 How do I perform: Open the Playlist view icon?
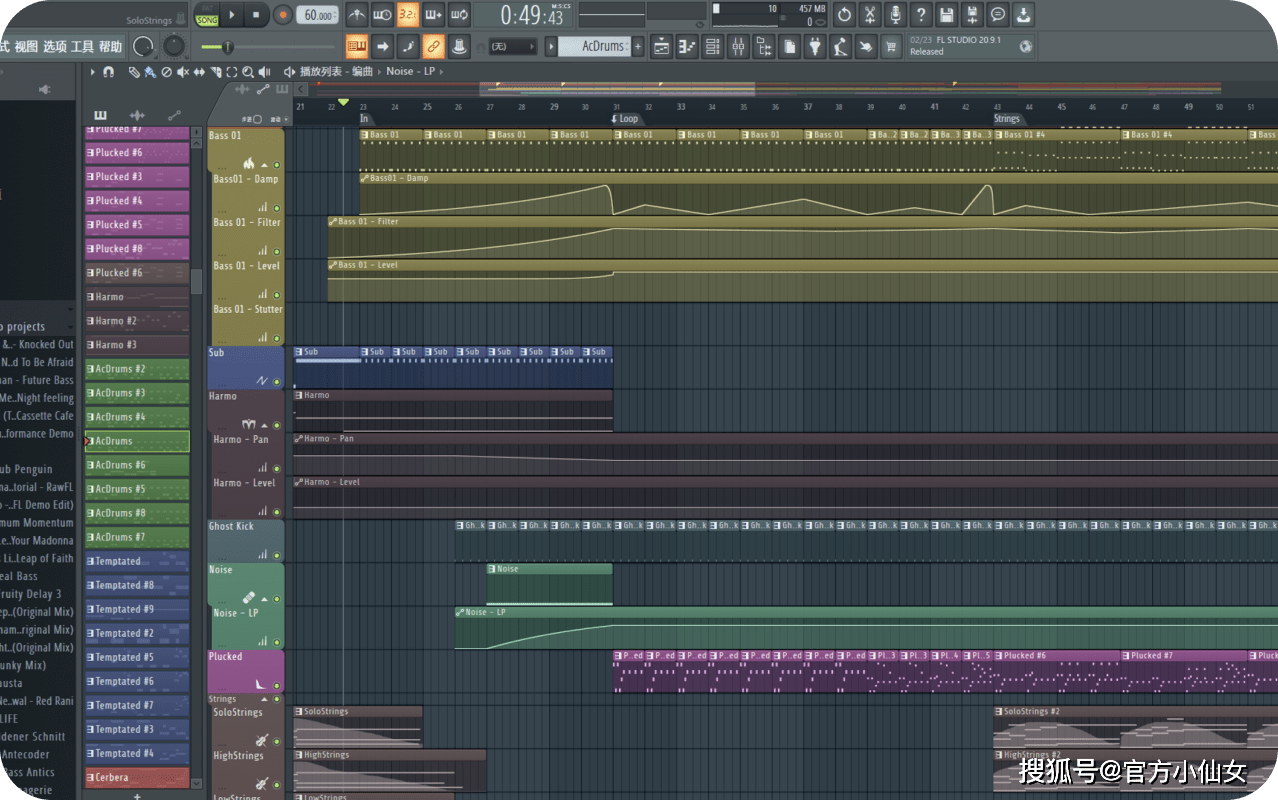point(661,46)
